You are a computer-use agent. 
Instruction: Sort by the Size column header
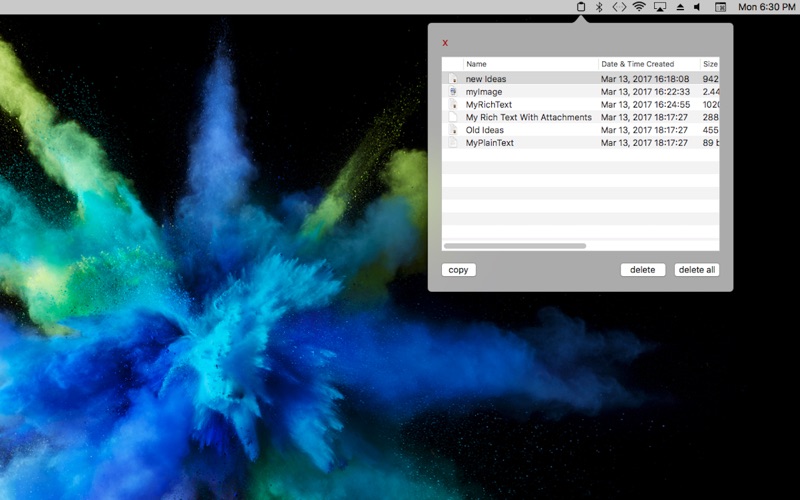pyautogui.click(x=710, y=64)
